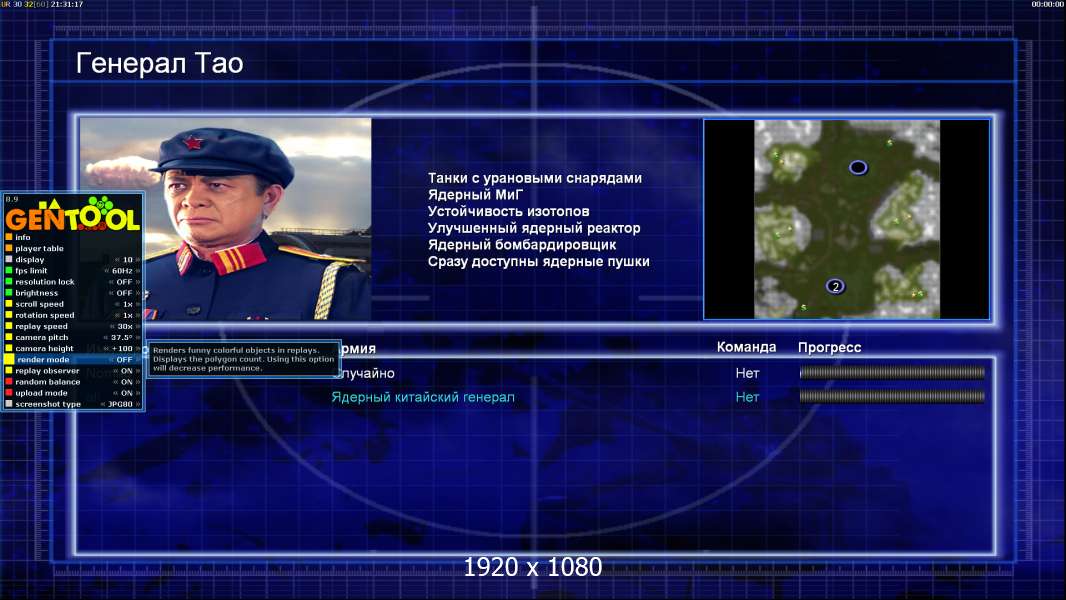Click the map preview thumbnail
1066x600 pixels.
point(846,219)
